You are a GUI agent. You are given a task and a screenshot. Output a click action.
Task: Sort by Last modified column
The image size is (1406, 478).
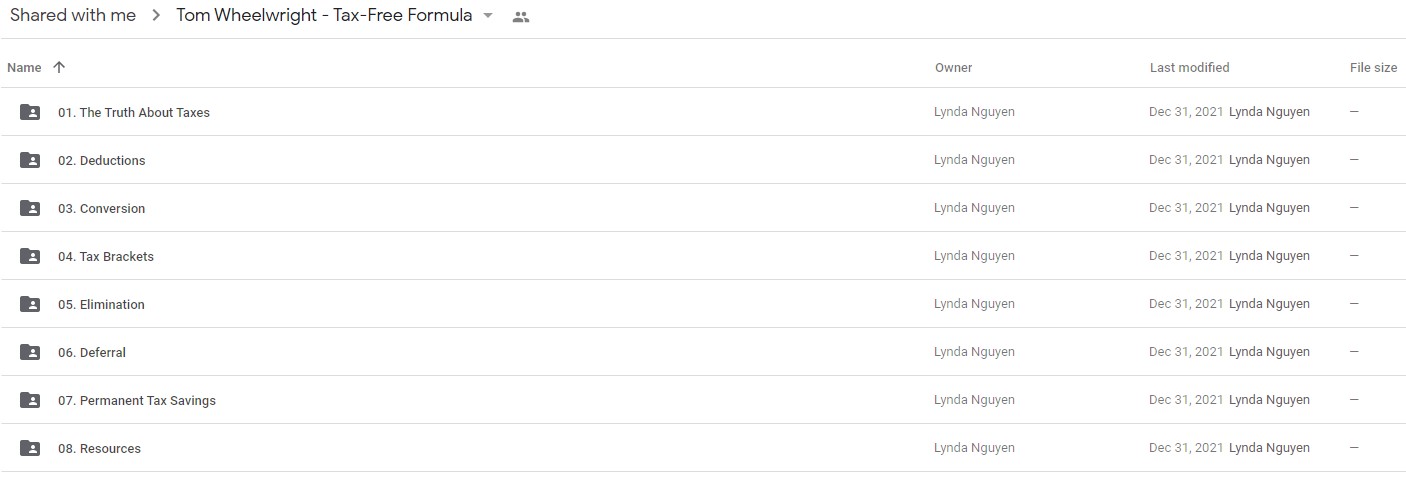click(x=1189, y=68)
